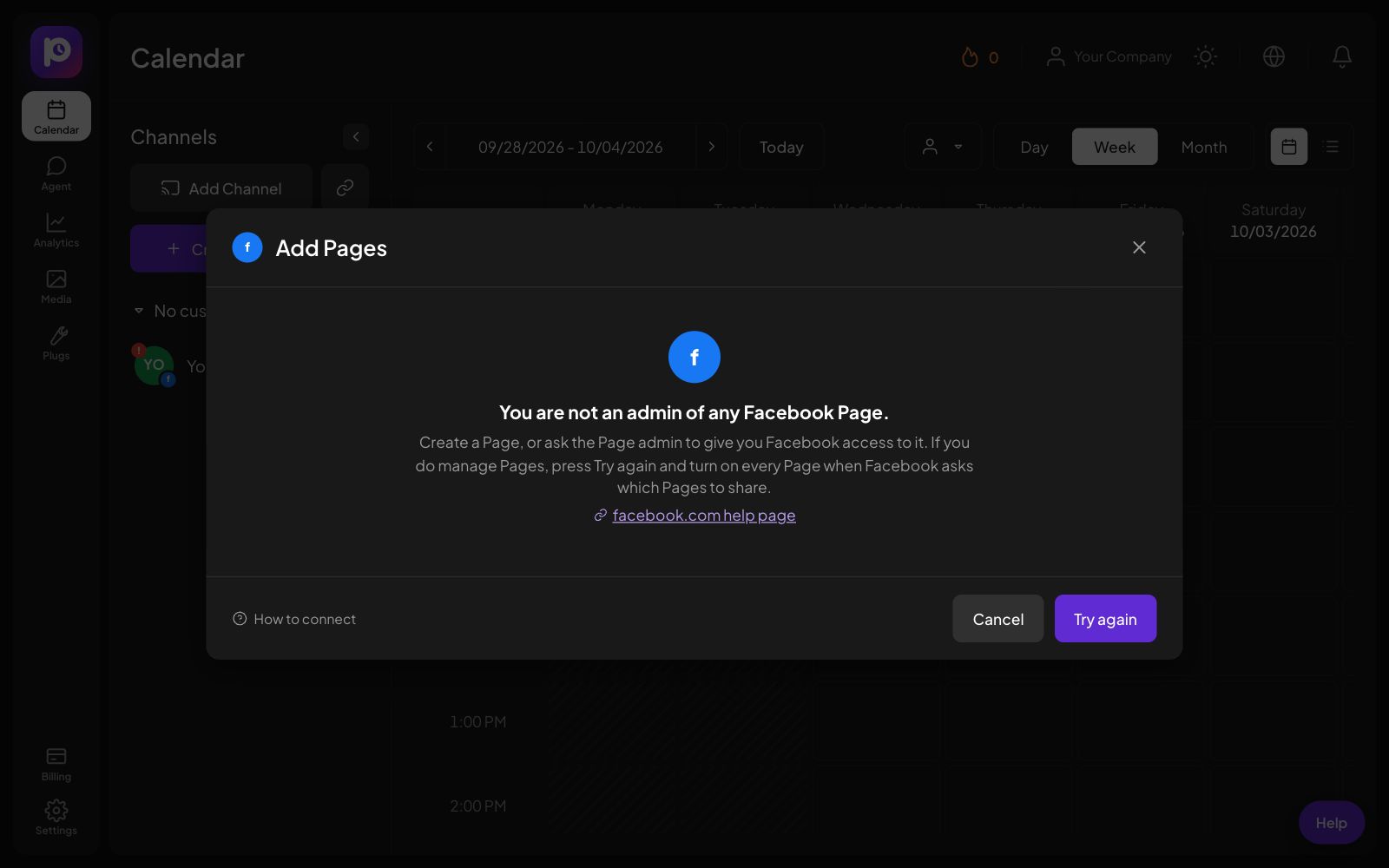Screen dimensions: 1389x868
Task: Switch to Day view
Action: tap(1034, 147)
